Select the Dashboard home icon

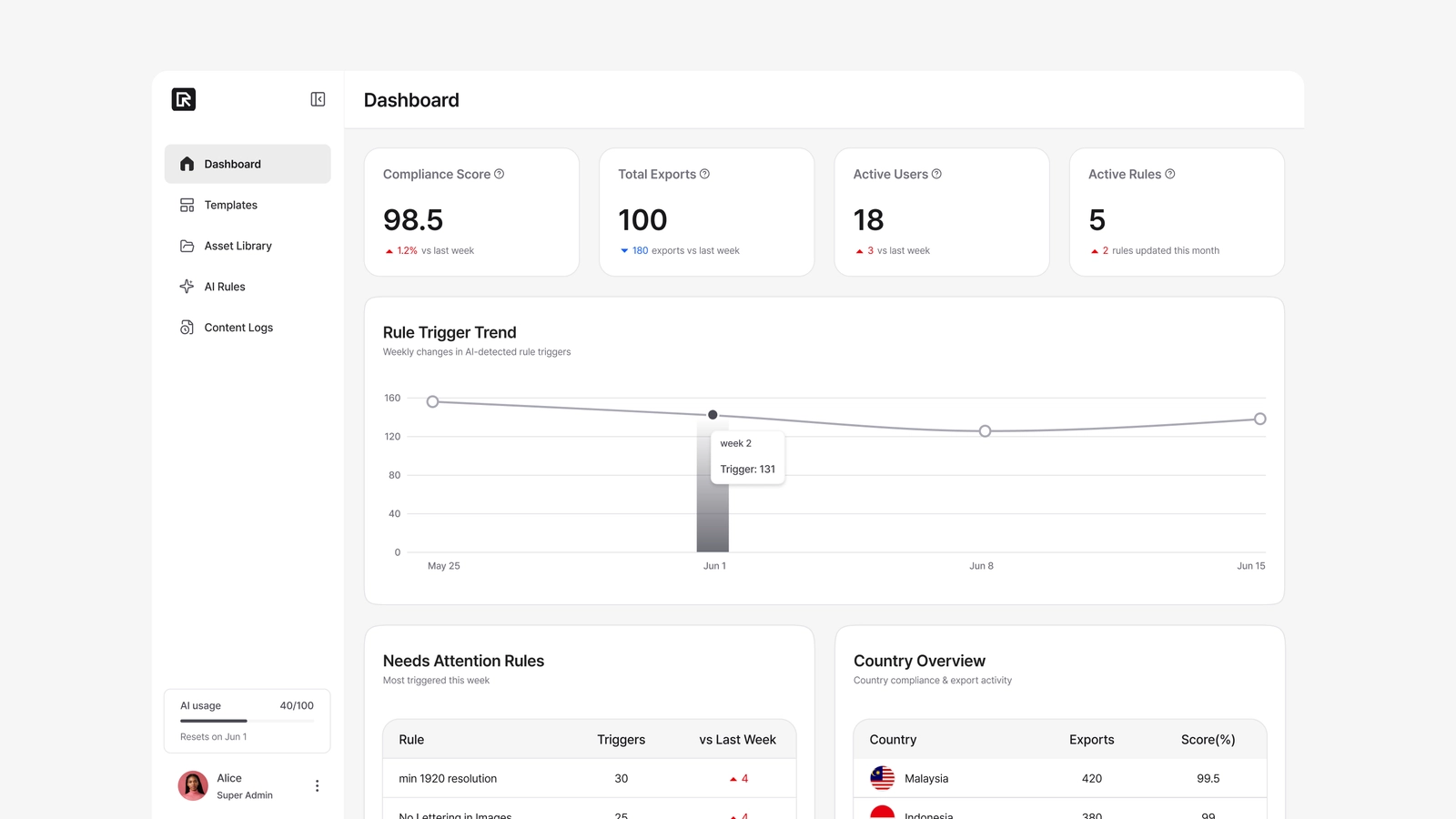point(187,164)
